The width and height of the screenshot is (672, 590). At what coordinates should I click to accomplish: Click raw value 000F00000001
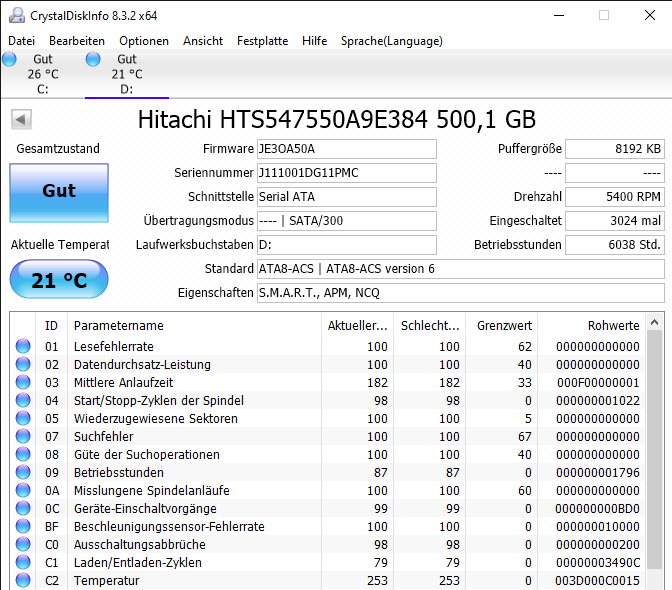[598, 383]
